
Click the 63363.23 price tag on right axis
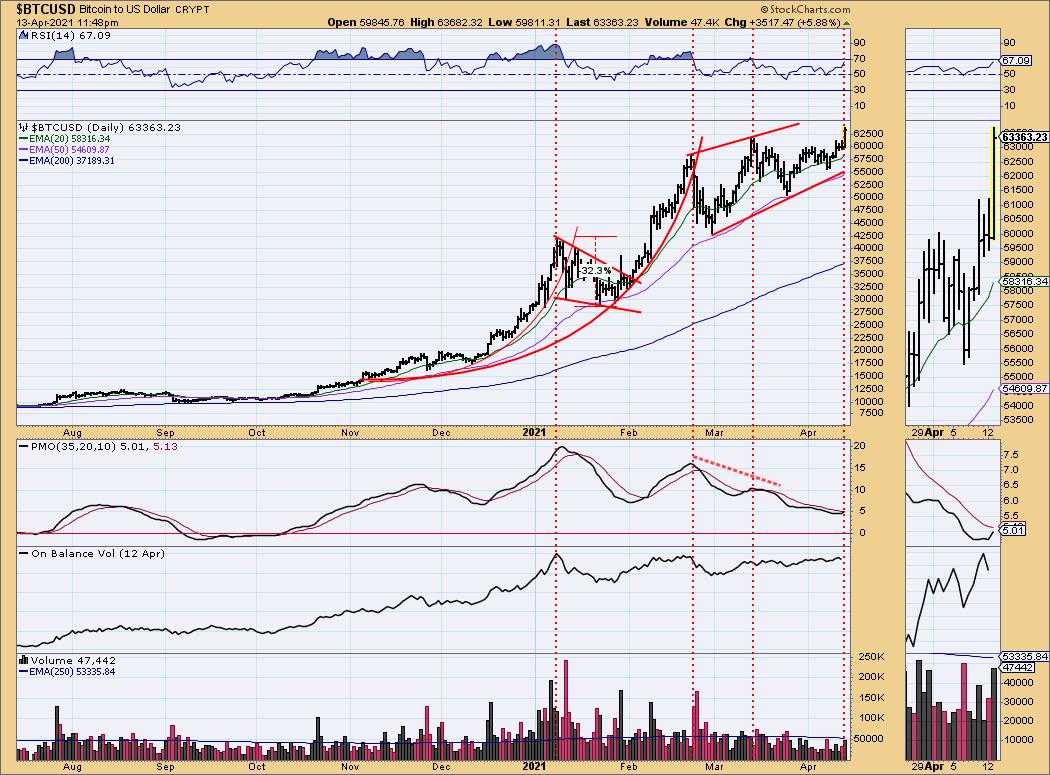tap(1024, 137)
